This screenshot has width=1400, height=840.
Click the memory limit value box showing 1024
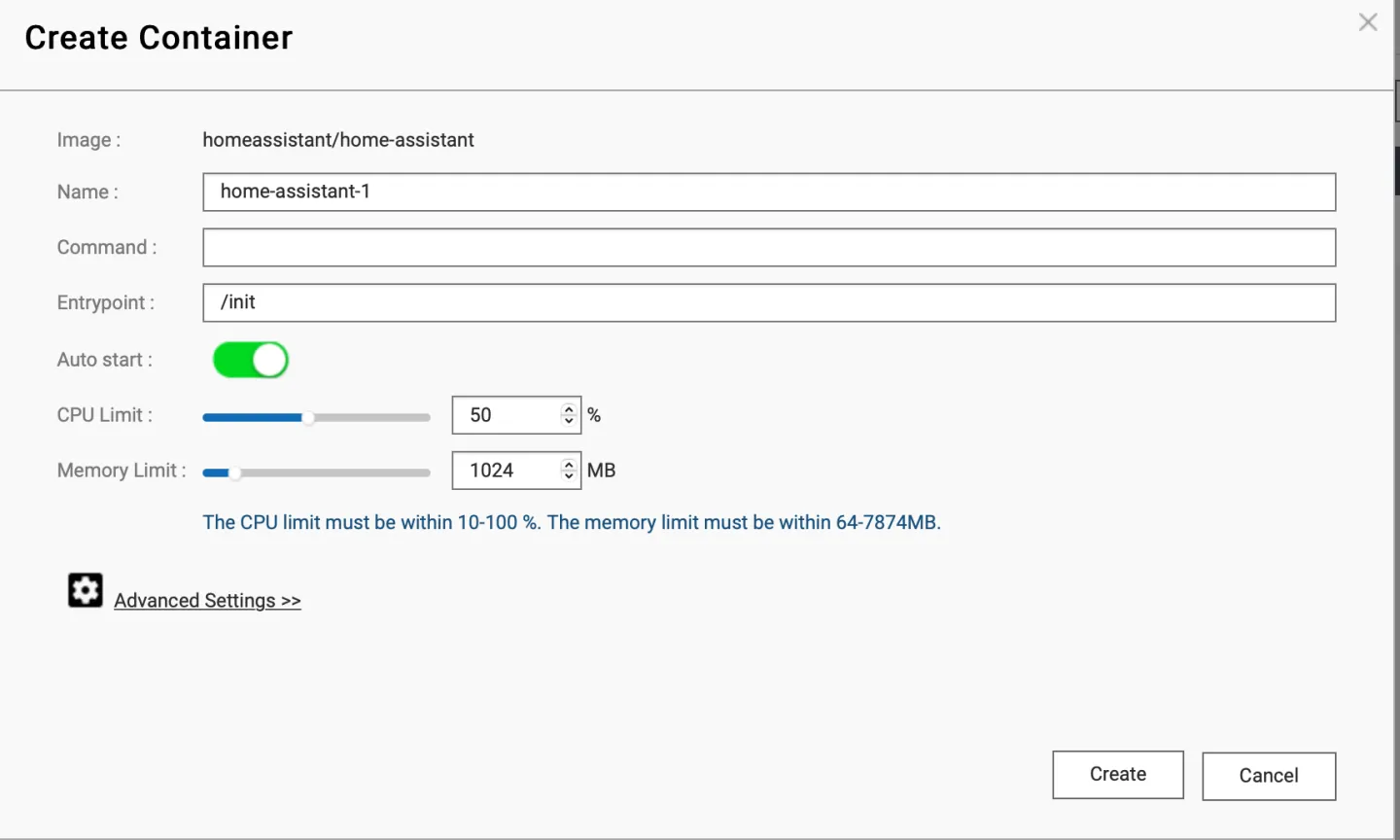point(516,471)
